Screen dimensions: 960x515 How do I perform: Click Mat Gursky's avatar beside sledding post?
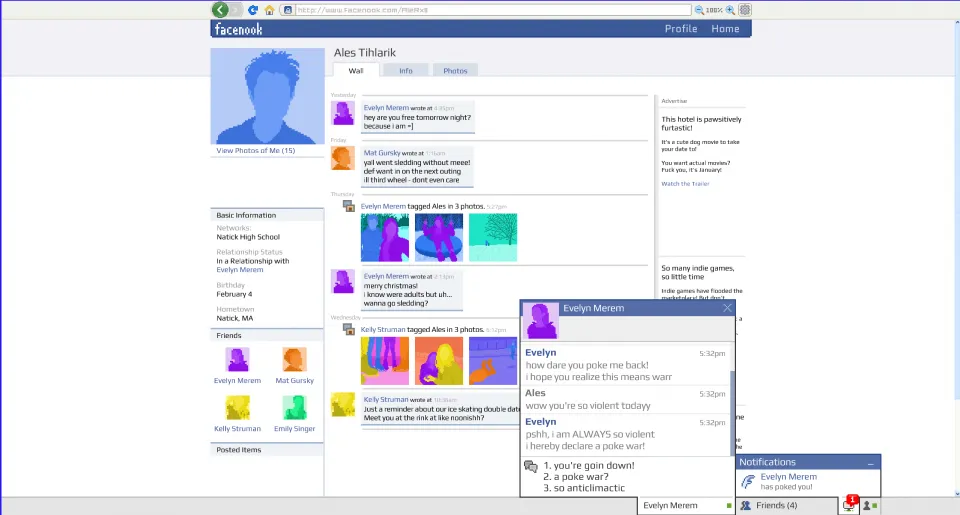[343, 158]
